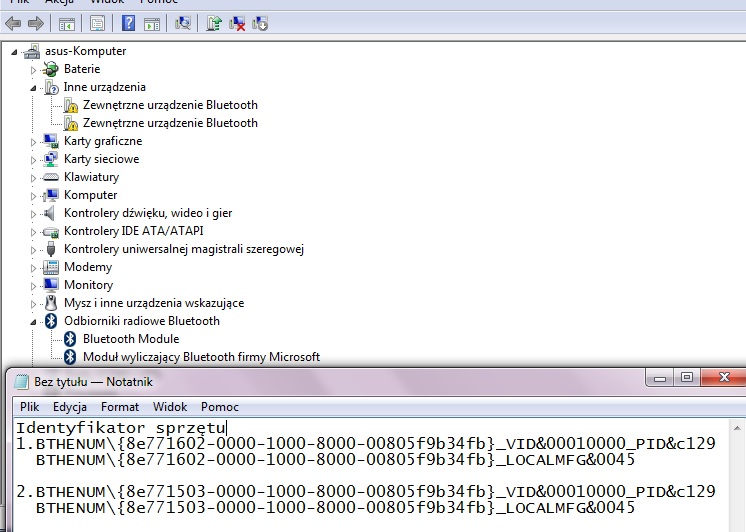This screenshot has width=746, height=532.
Task: Click the Karty graficzne display adapter icon
Action: pos(50,141)
